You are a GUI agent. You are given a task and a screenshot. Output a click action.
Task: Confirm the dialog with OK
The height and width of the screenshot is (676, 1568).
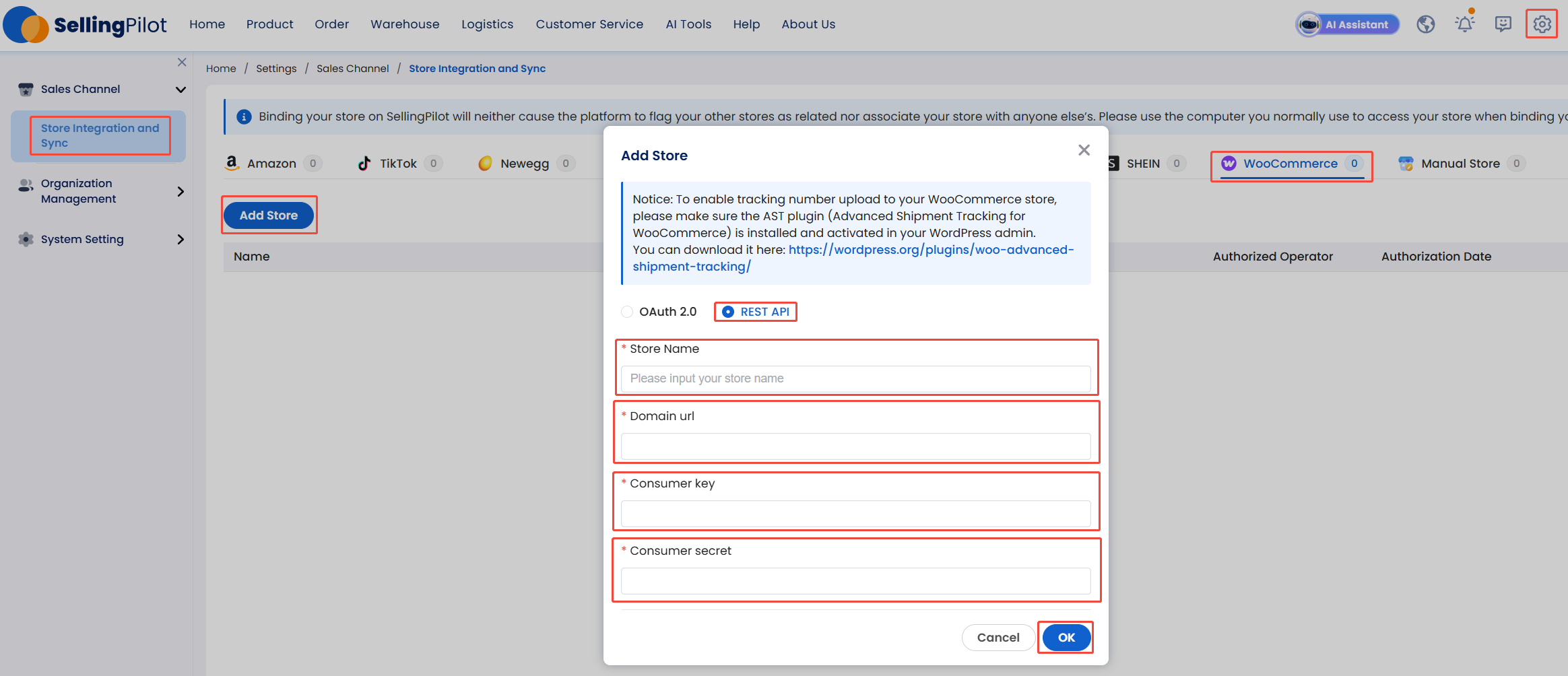coord(1066,638)
